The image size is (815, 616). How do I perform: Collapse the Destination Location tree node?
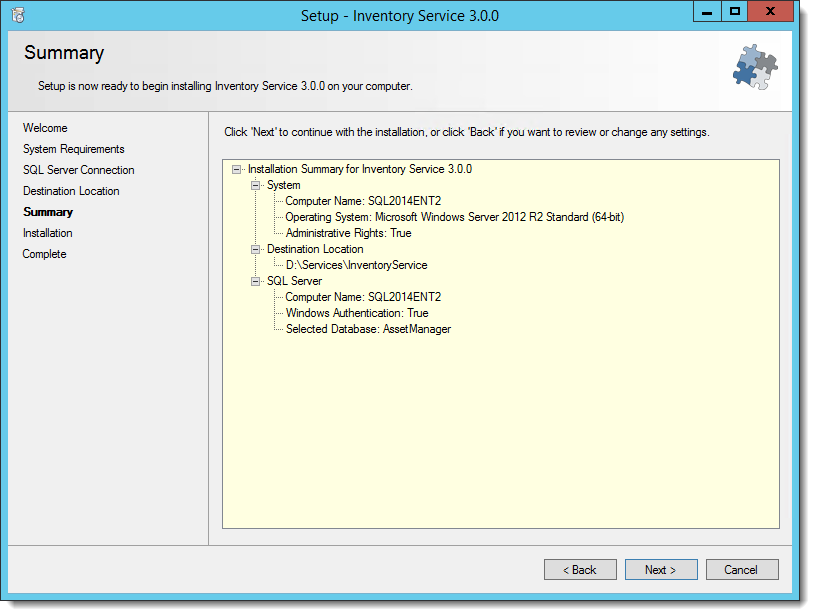point(255,250)
